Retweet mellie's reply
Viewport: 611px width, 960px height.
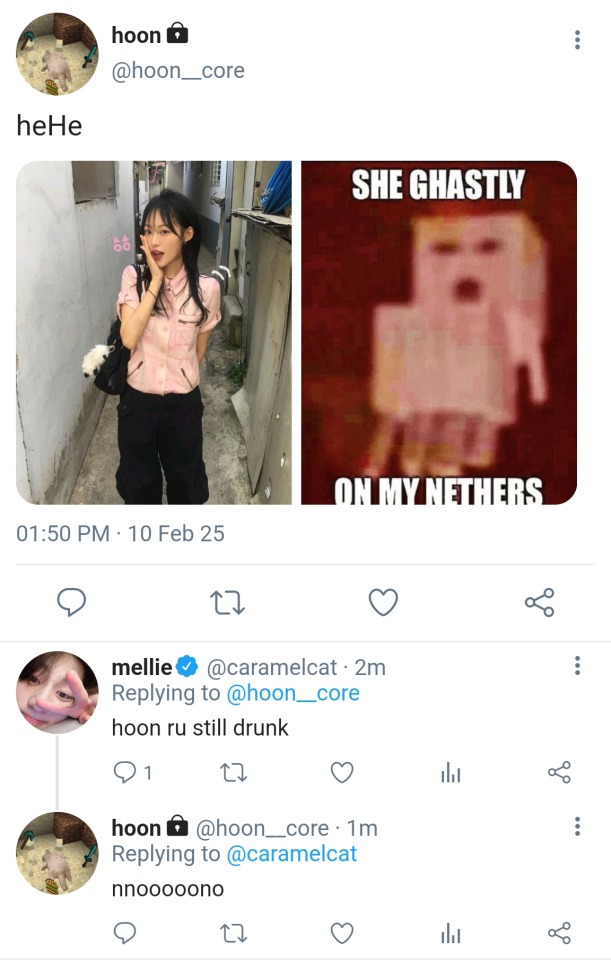coord(230,772)
